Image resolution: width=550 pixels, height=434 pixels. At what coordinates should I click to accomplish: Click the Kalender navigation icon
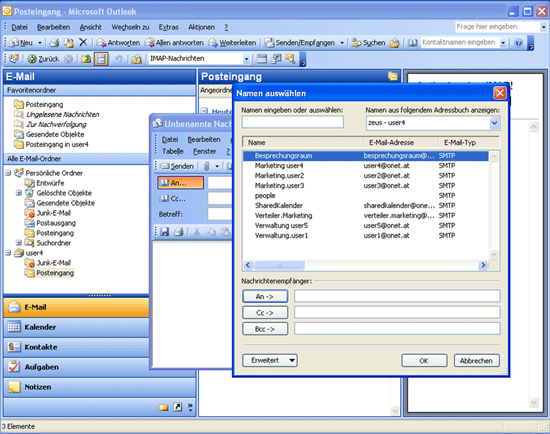pyautogui.click(x=14, y=327)
